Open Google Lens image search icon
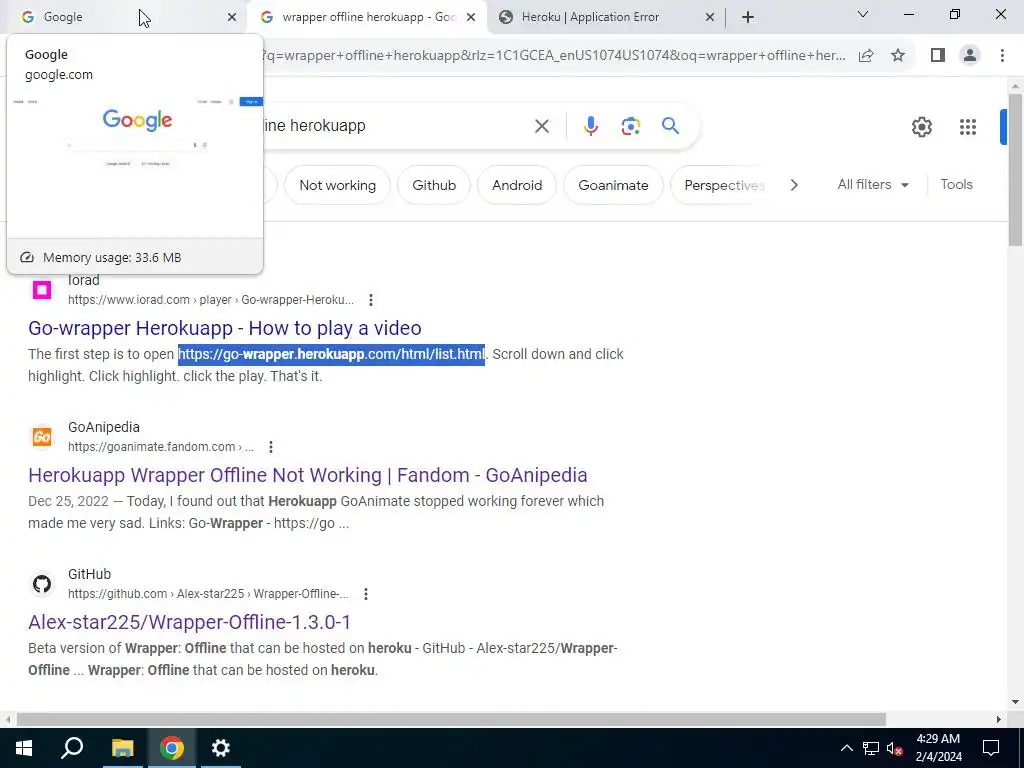Screen dimensions: 1024x768 [x=630, y=125]
